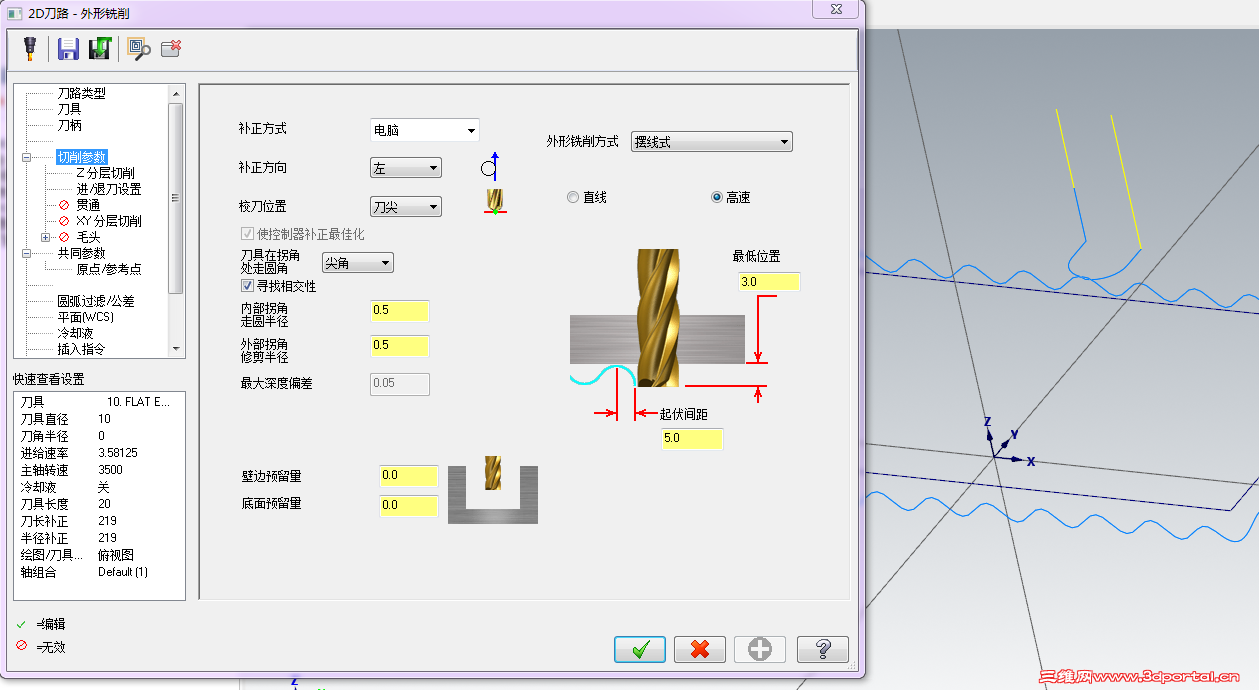This screenshot has width=1259, height=690.
Task: Open the 圆弧过滤/公差 page
Action: [x=96, y=301]
